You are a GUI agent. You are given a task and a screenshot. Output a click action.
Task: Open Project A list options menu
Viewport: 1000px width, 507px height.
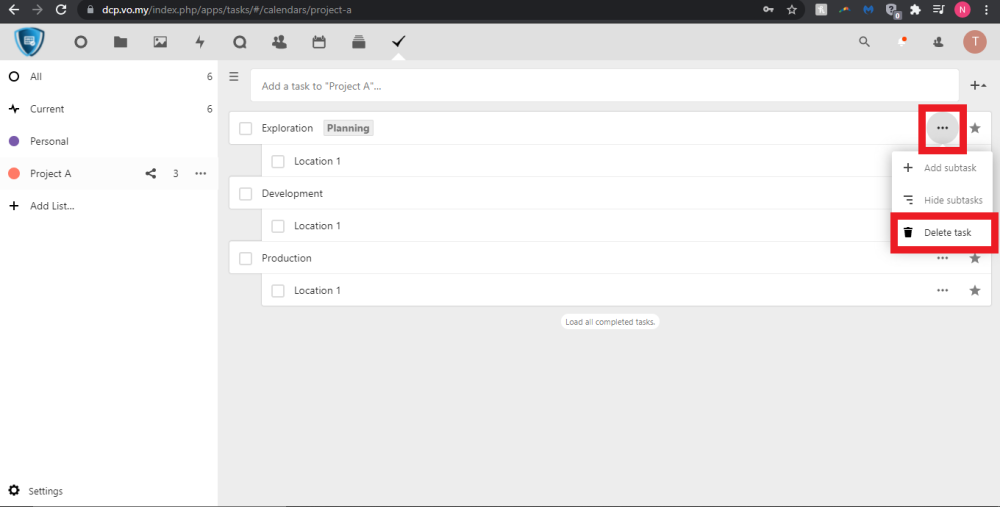[200, 173]
